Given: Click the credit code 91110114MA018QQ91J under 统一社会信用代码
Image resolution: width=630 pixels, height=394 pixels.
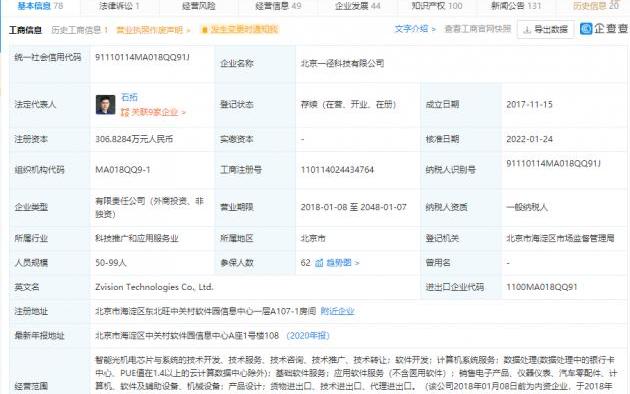Looking at the screenshot, I should (x=142, y=57).
